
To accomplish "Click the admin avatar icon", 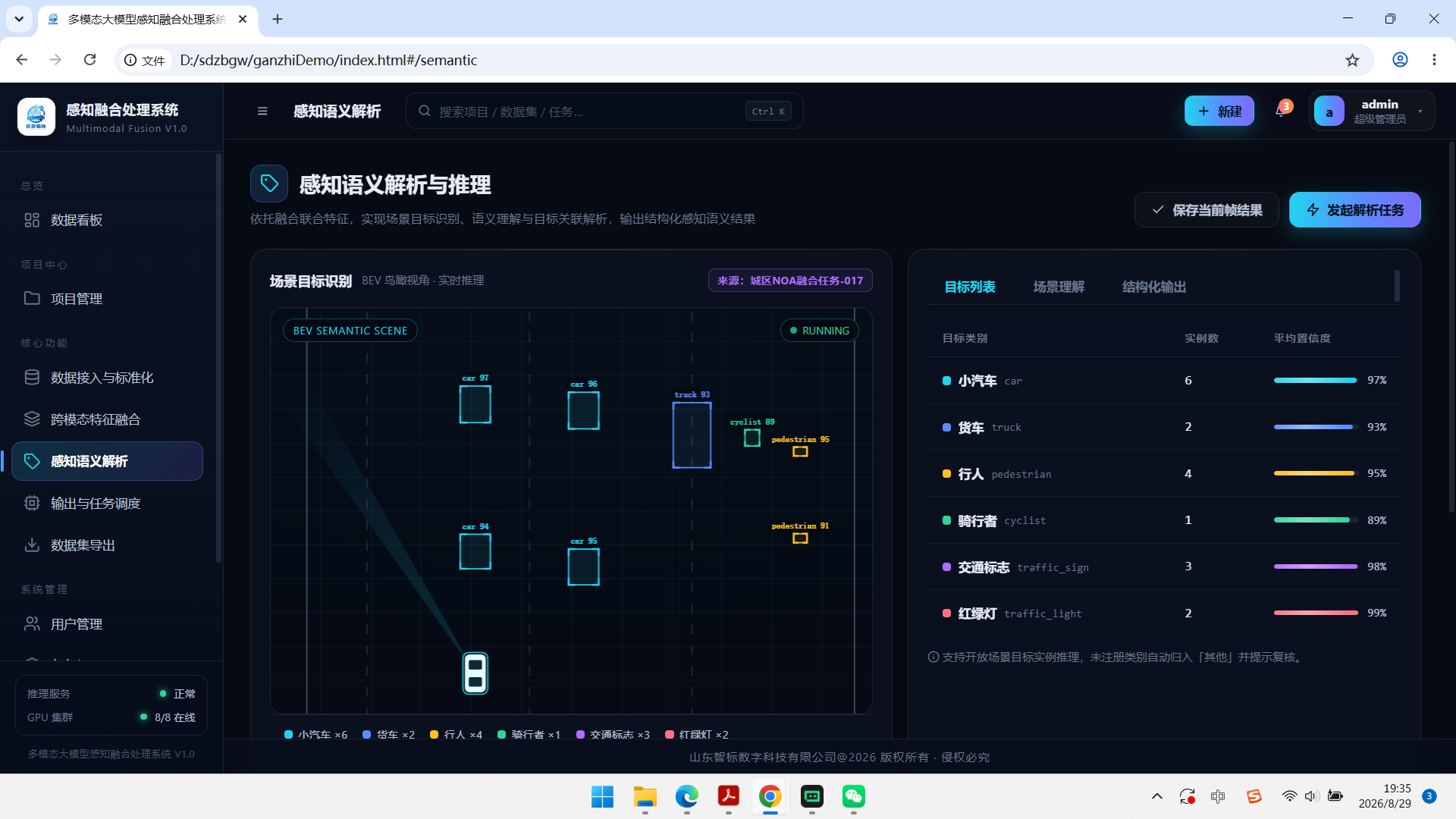I will pos(1329,111).
